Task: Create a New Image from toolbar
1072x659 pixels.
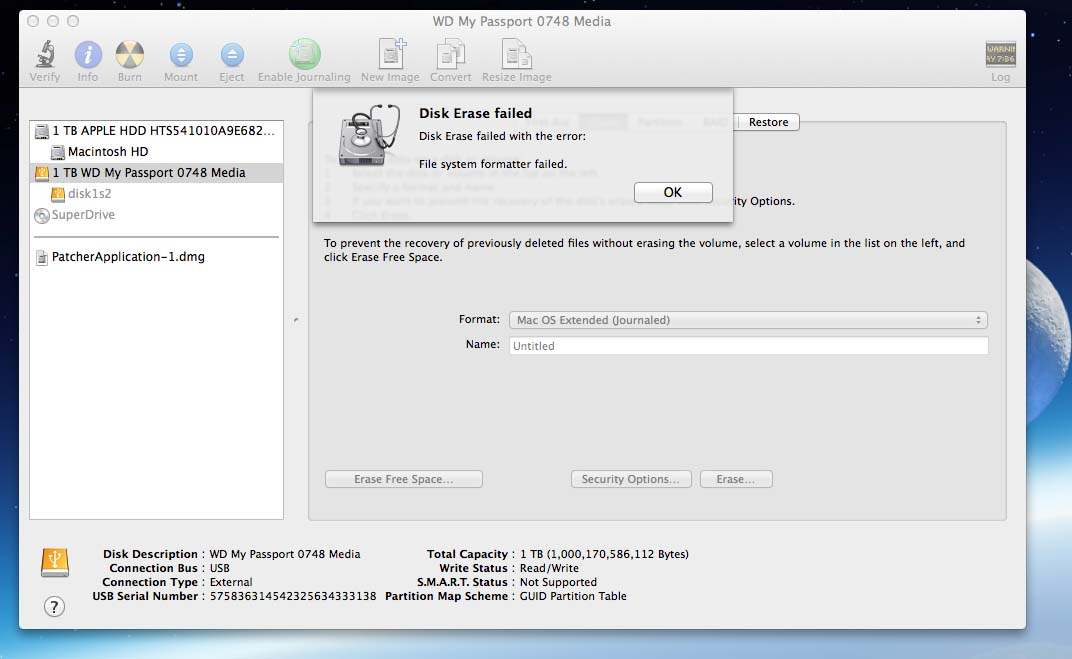Action: tap(392, 54)
